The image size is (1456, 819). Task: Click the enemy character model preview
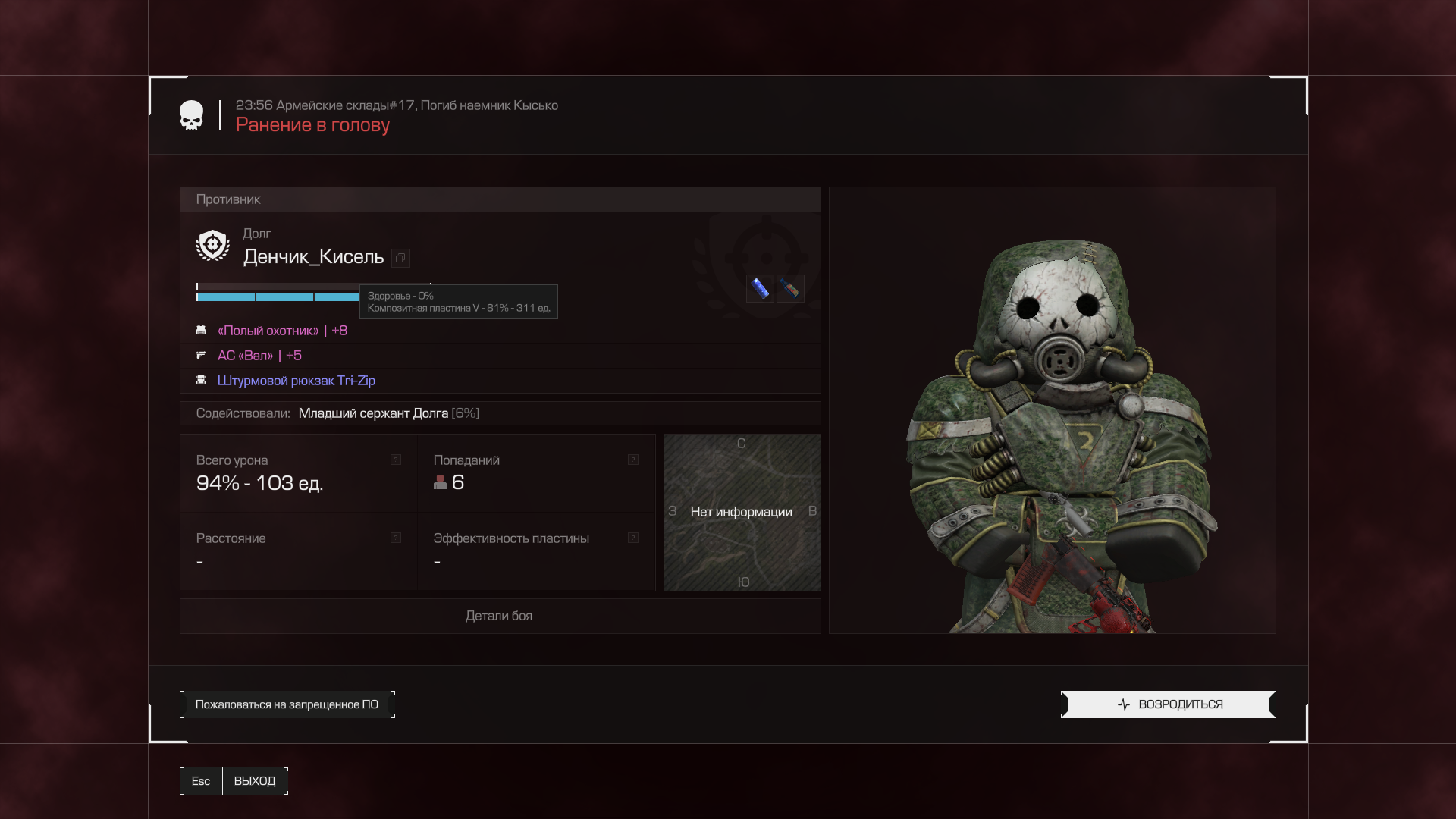pyautogui.click(x=1053, y=410)
